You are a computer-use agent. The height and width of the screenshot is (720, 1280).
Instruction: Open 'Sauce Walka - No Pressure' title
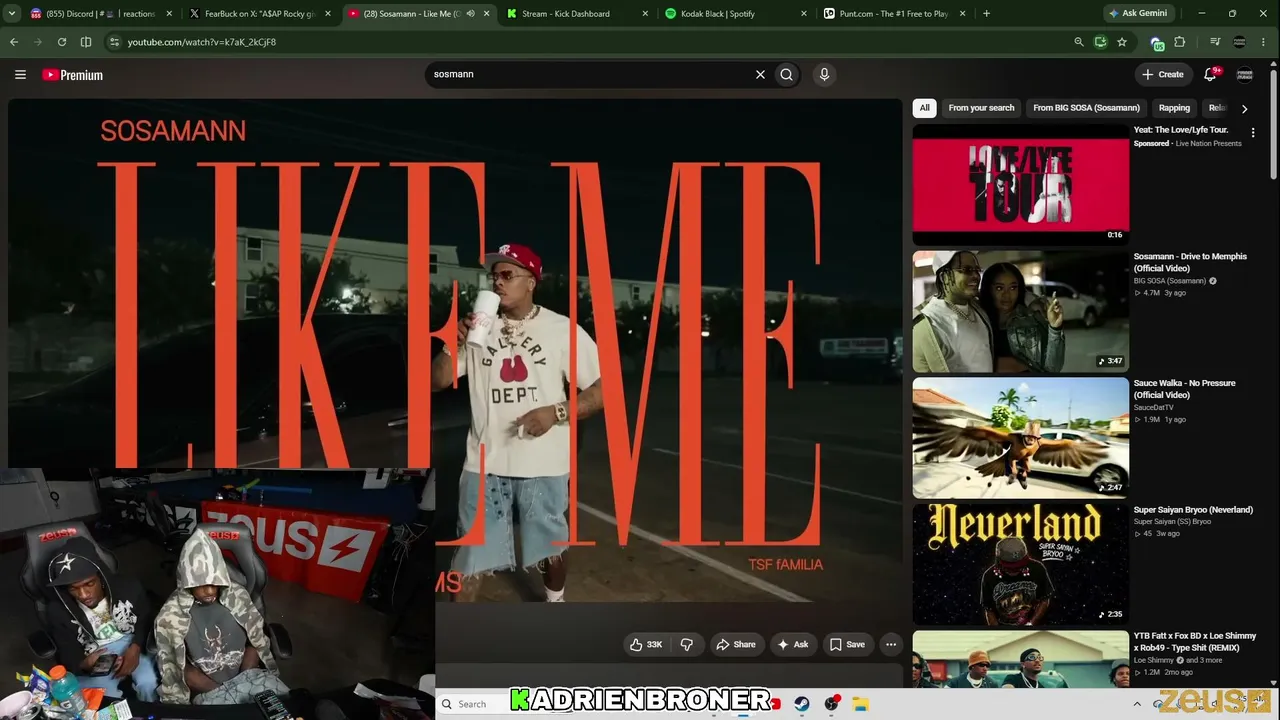click(1185, 389)
